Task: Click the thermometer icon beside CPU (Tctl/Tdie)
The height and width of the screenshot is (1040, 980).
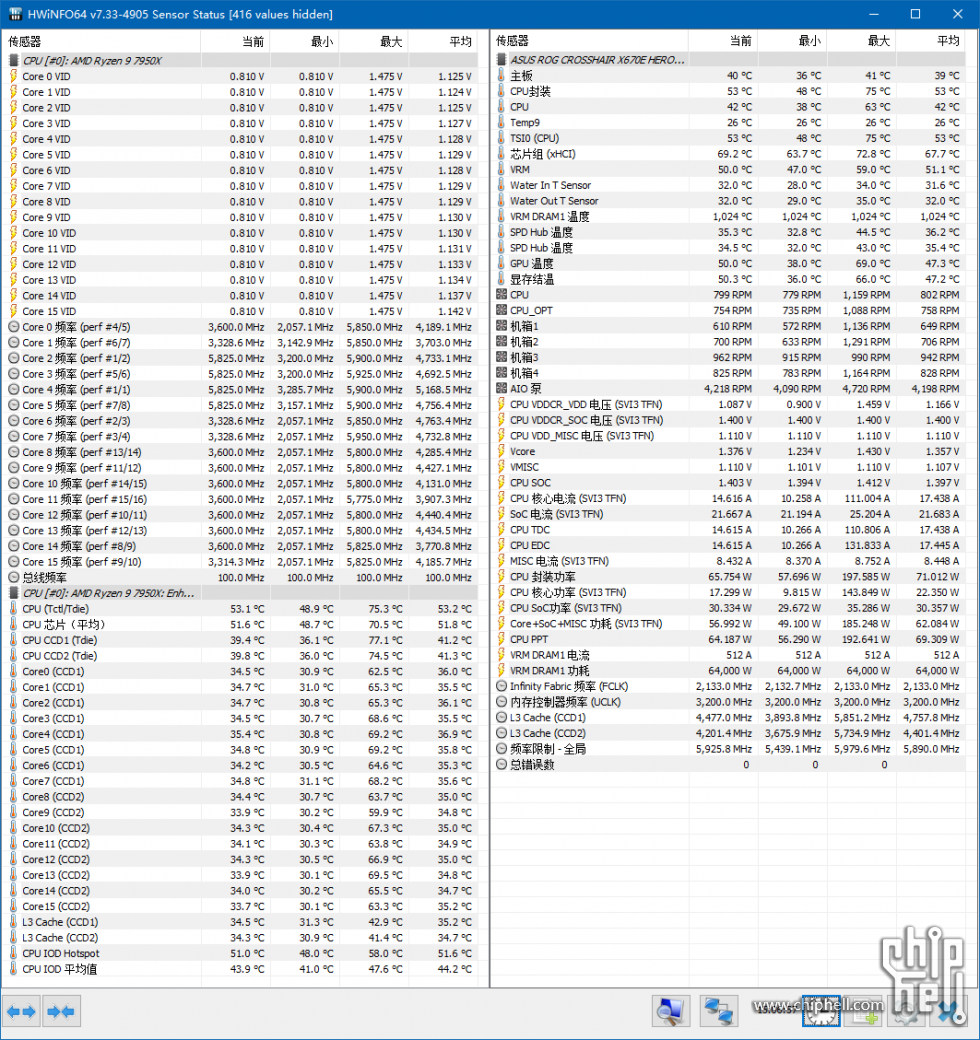Action: point(13,609)
